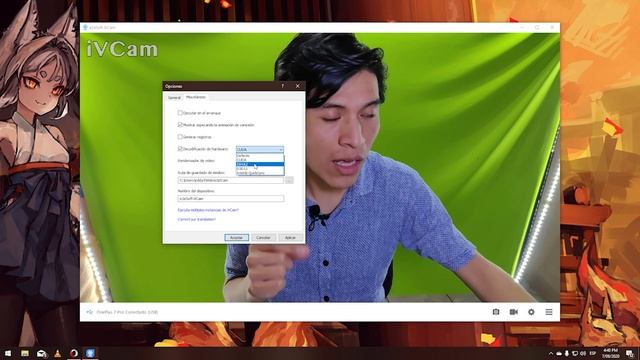
Task: Open File Explorer from the taskbar
Action: pyautogui.click(x=25, y=353)
